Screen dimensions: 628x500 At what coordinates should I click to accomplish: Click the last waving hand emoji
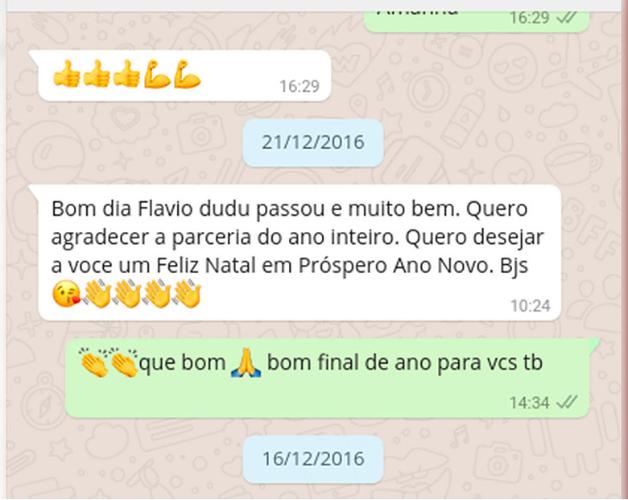point(187,294)
